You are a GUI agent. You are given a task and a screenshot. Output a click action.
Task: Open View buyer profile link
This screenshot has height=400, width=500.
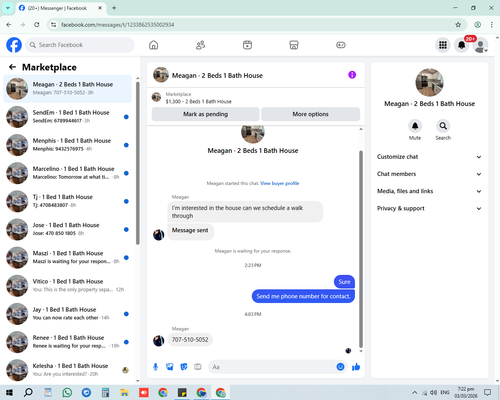pos(280,183)
